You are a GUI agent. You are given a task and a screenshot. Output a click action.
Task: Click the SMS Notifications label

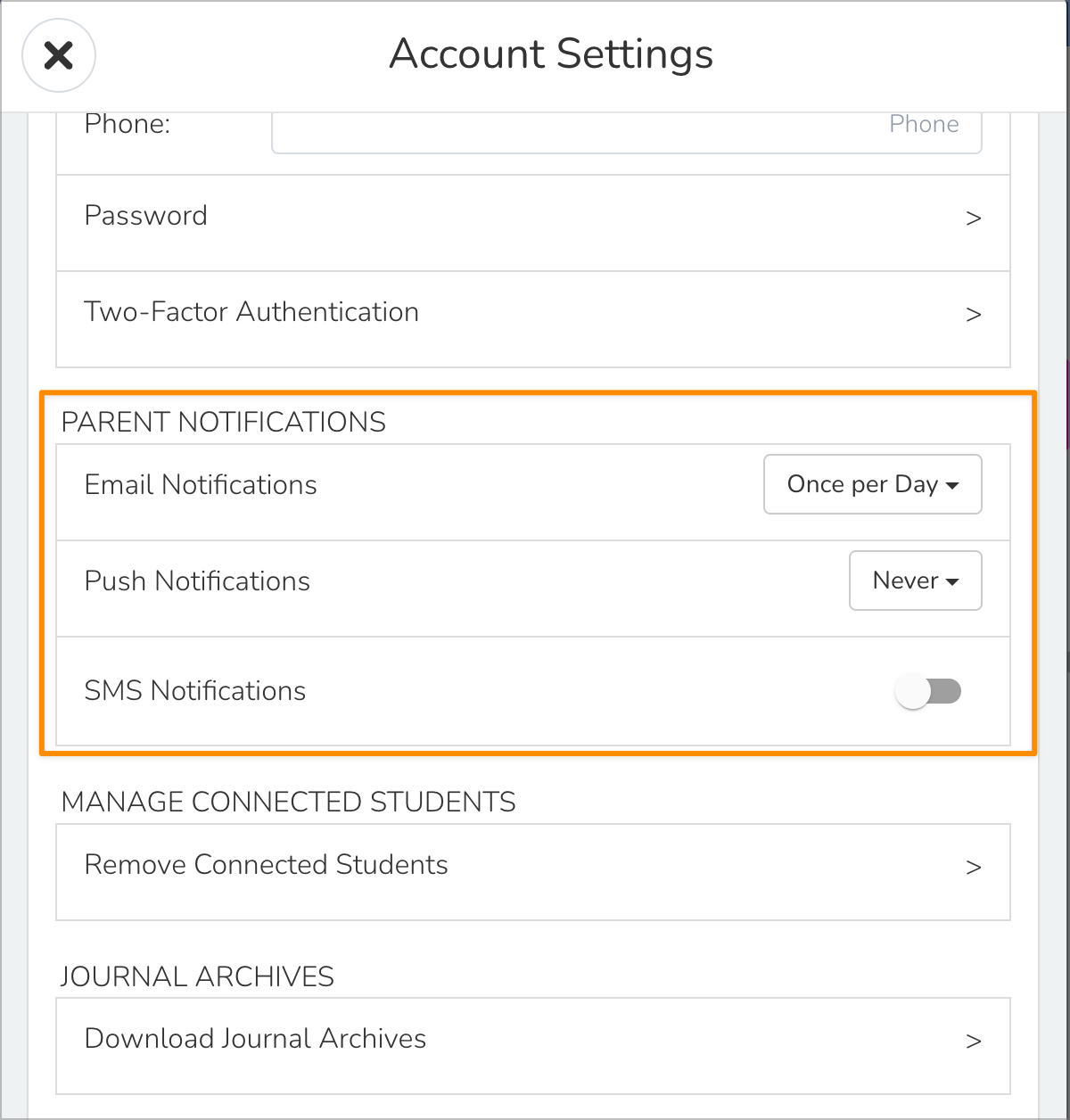point(195,691)
